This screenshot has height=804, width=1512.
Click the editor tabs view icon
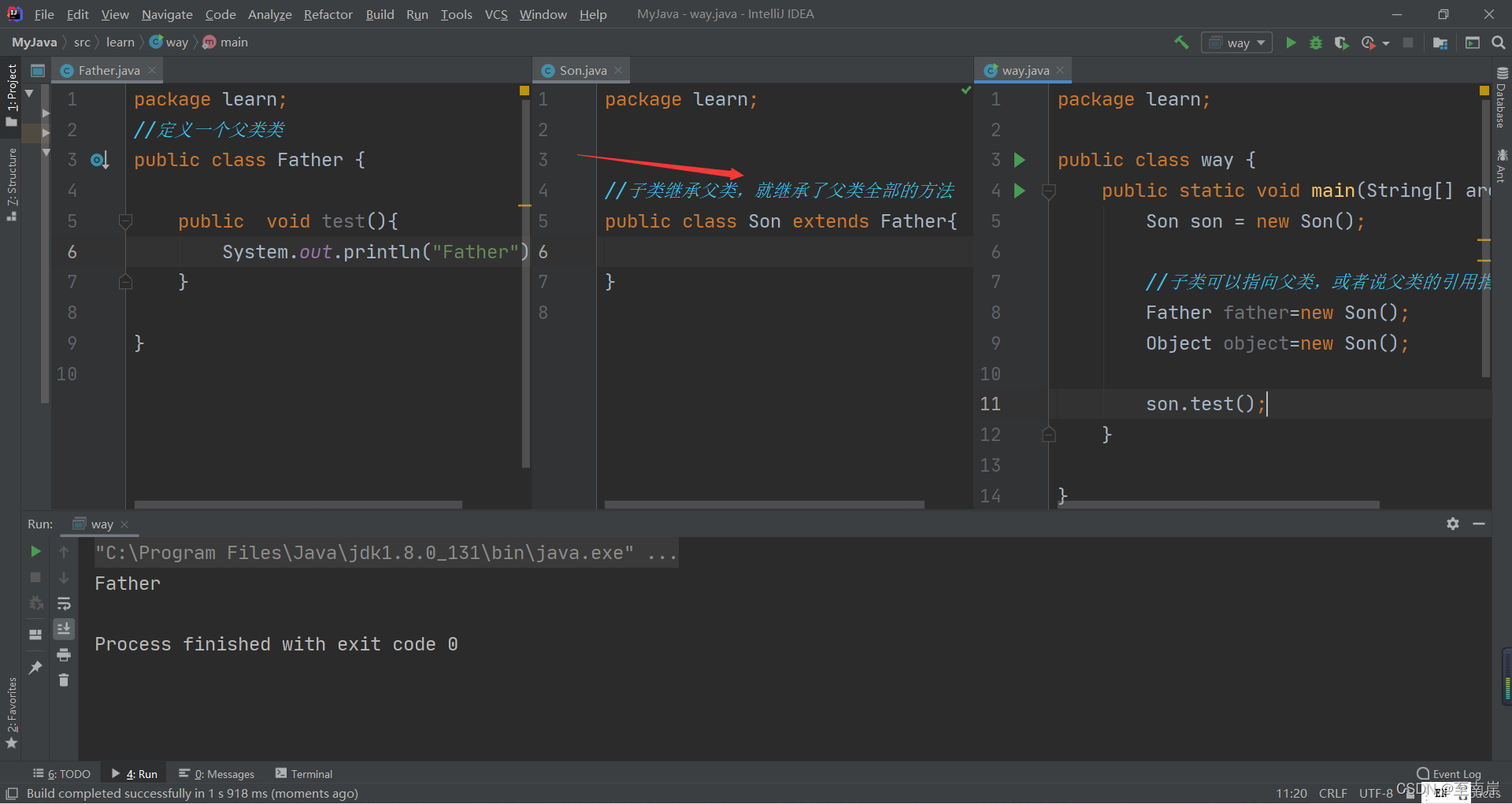pyautogui.click(x=37, y=71)
